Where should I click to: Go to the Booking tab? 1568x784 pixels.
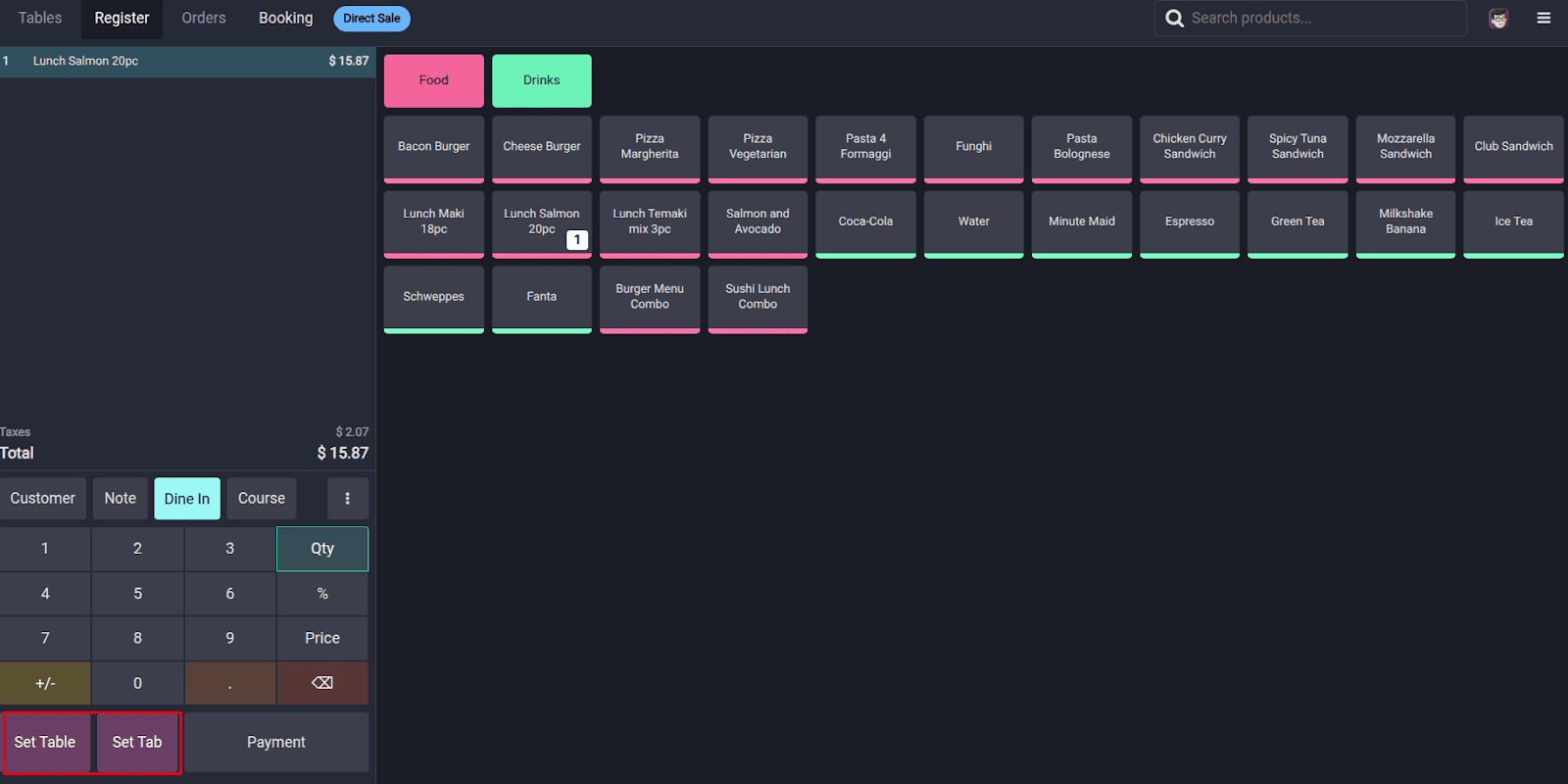tap(285, 18)
